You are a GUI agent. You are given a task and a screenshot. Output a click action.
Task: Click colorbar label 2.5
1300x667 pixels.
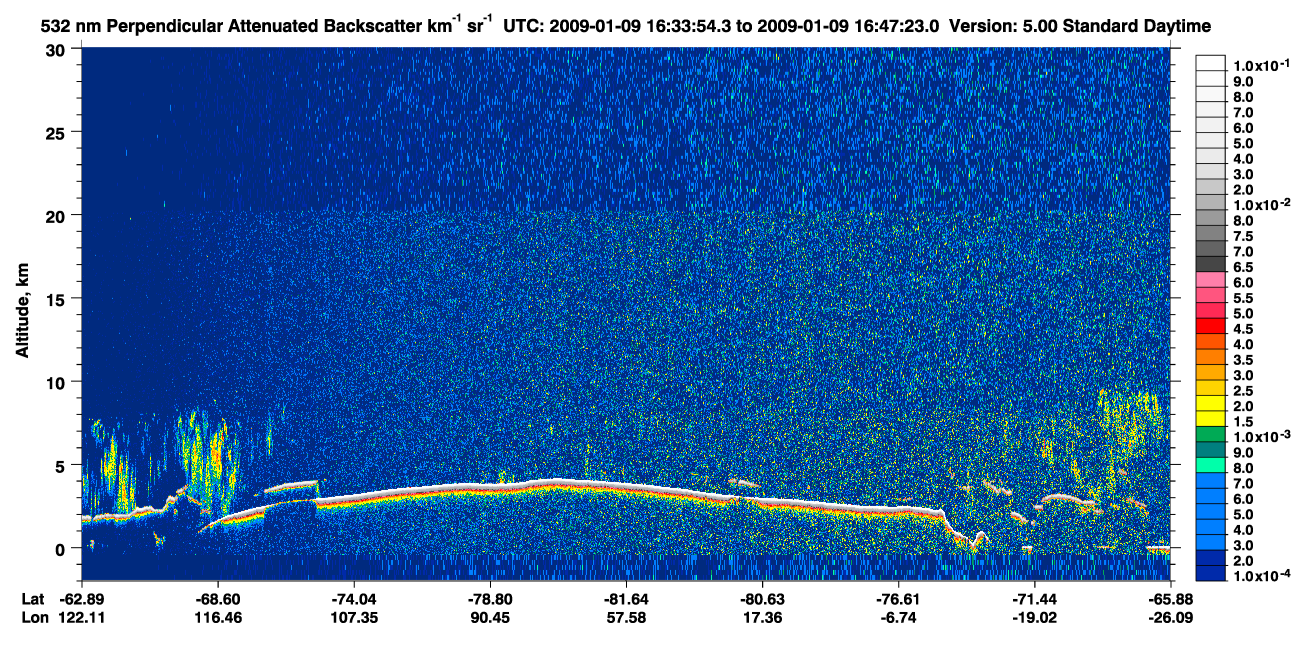pos(1245,391)
